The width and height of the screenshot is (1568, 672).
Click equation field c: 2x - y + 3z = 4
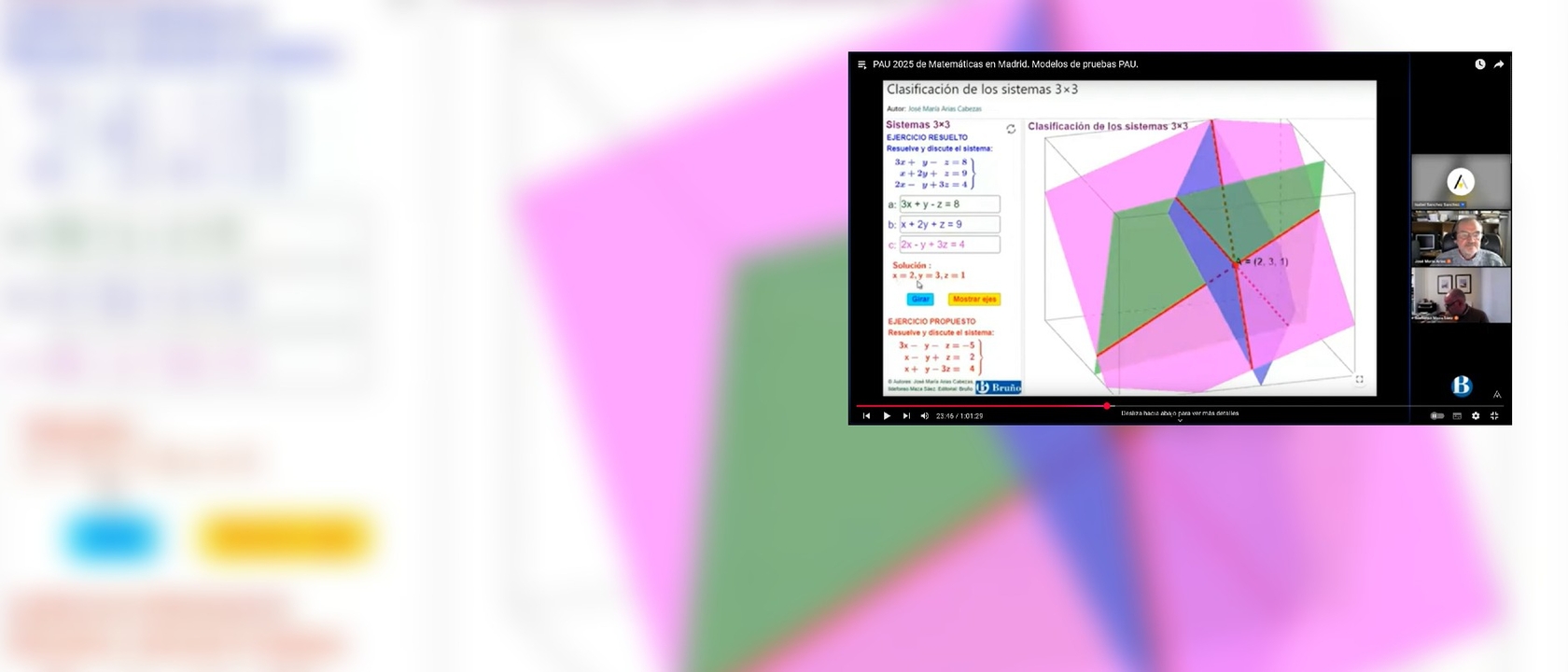tap(949, 245)
